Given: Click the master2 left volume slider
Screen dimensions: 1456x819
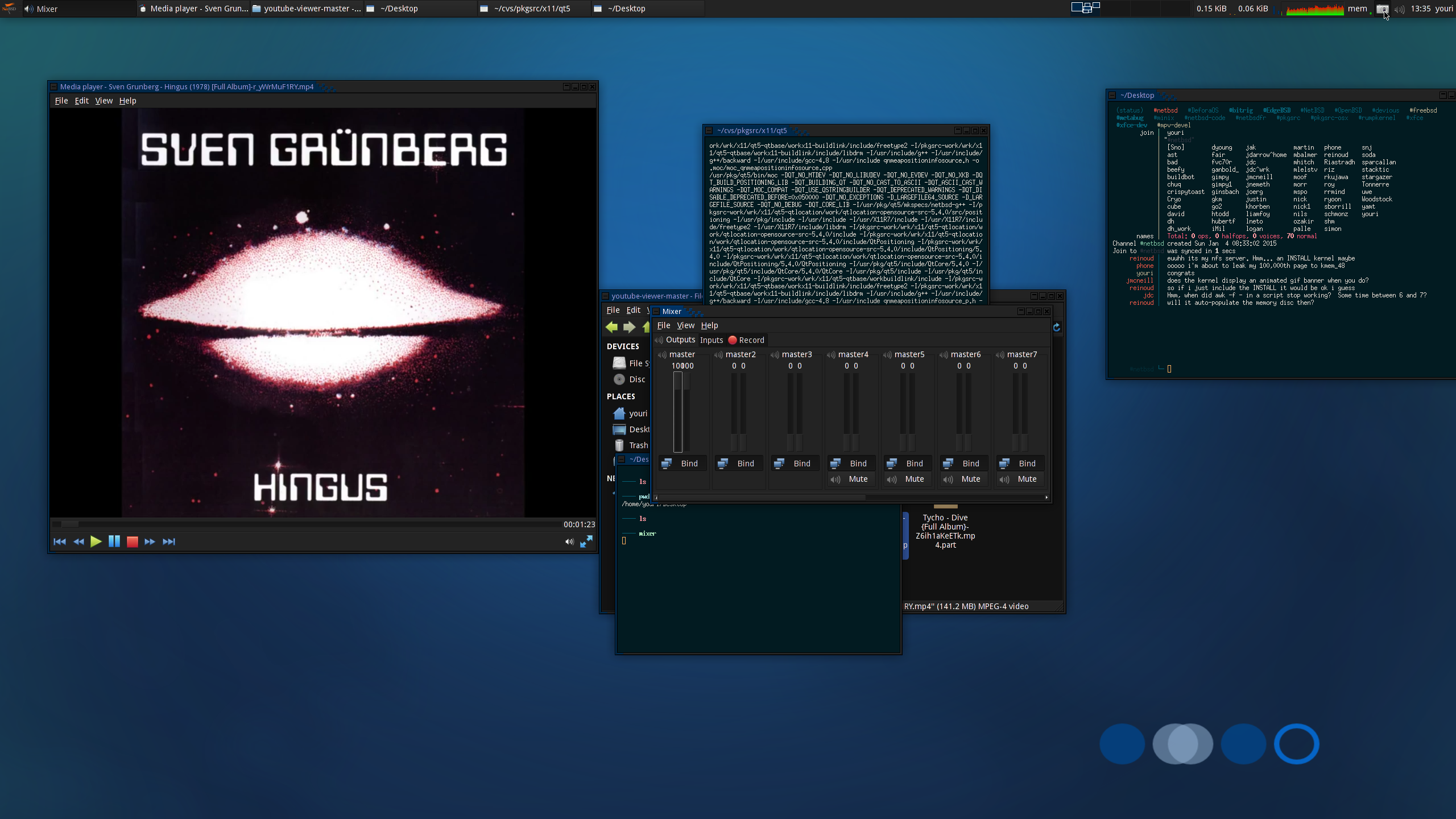Looking at the screenshot, I should coord(734,412).
